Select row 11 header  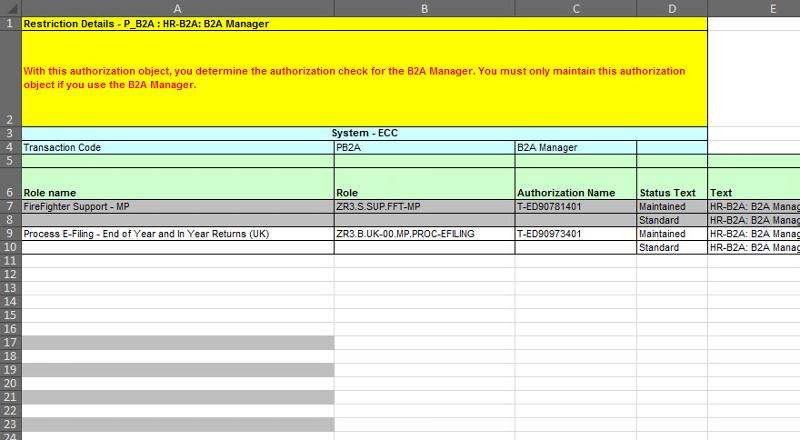tap(10, 260)
